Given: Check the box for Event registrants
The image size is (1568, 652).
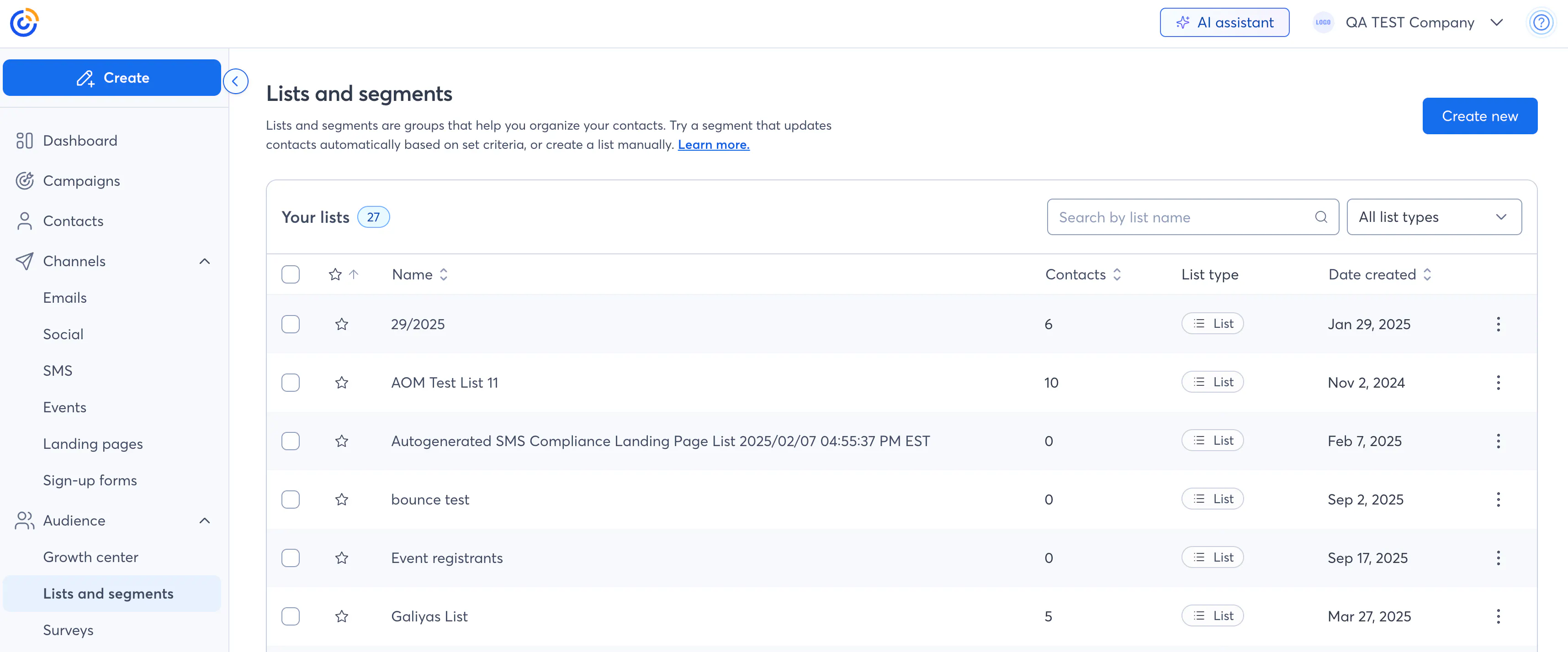Looking at the screenshot, I should click(291, 558).
